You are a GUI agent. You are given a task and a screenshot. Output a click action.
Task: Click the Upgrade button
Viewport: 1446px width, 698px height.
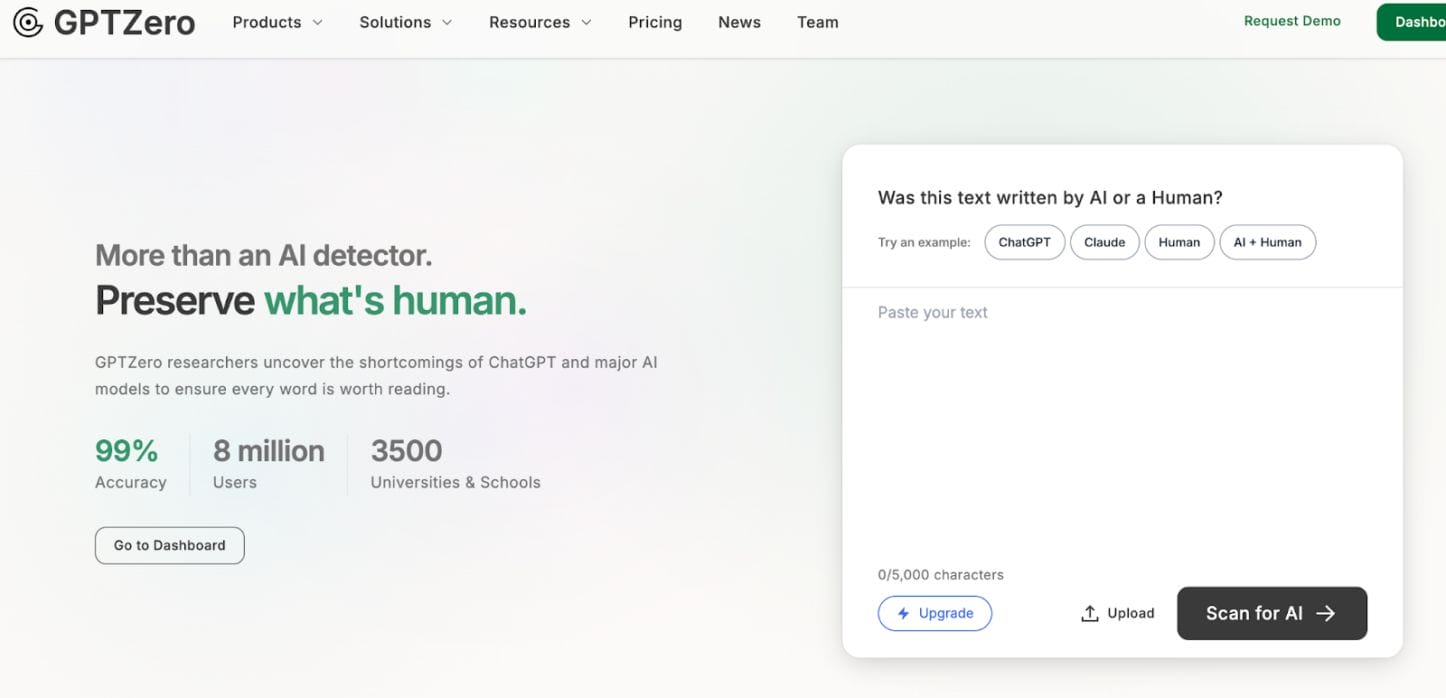pyautogui.click(x=935, y=613)
